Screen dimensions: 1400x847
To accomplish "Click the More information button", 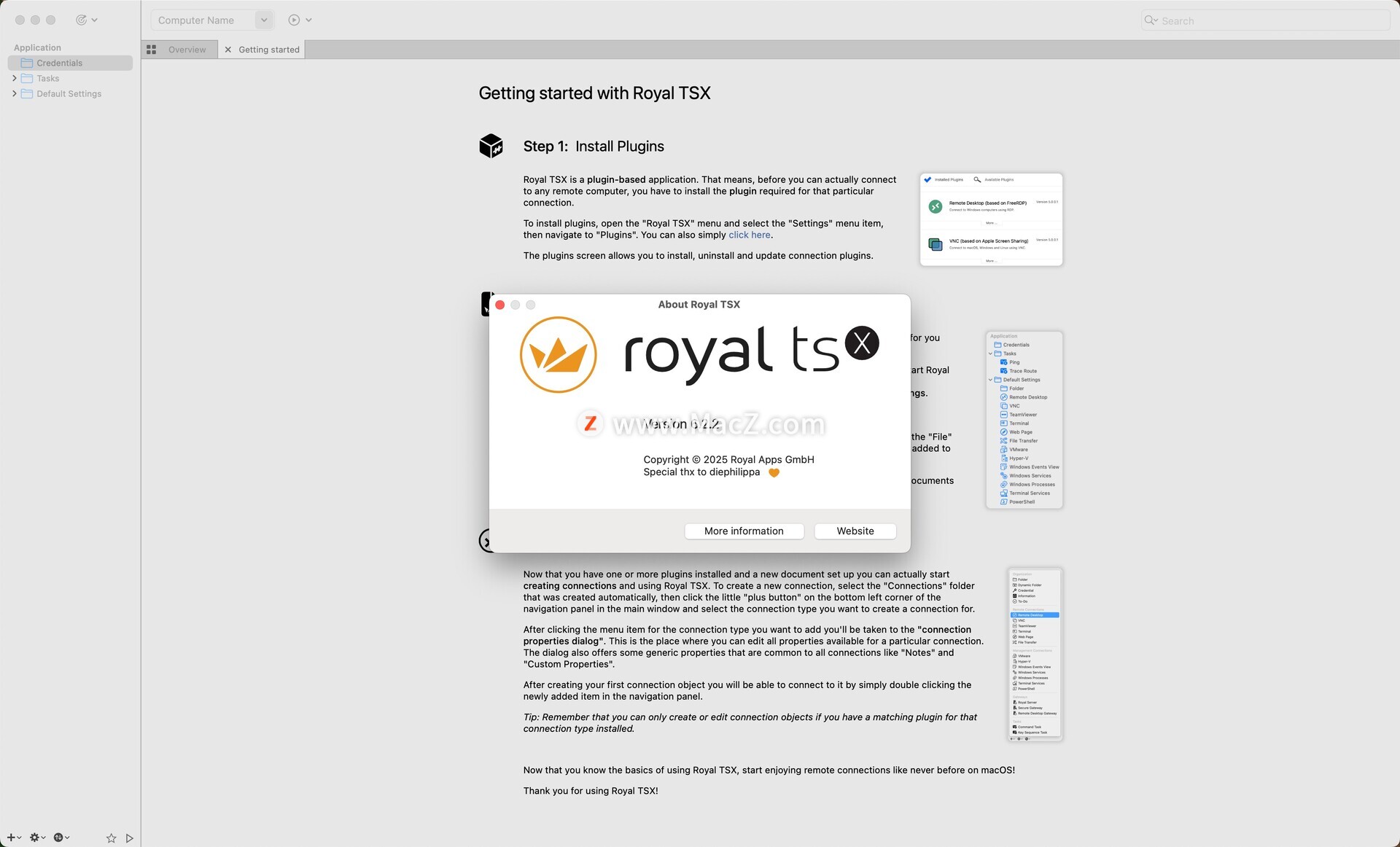I will (x=744, y=531).
